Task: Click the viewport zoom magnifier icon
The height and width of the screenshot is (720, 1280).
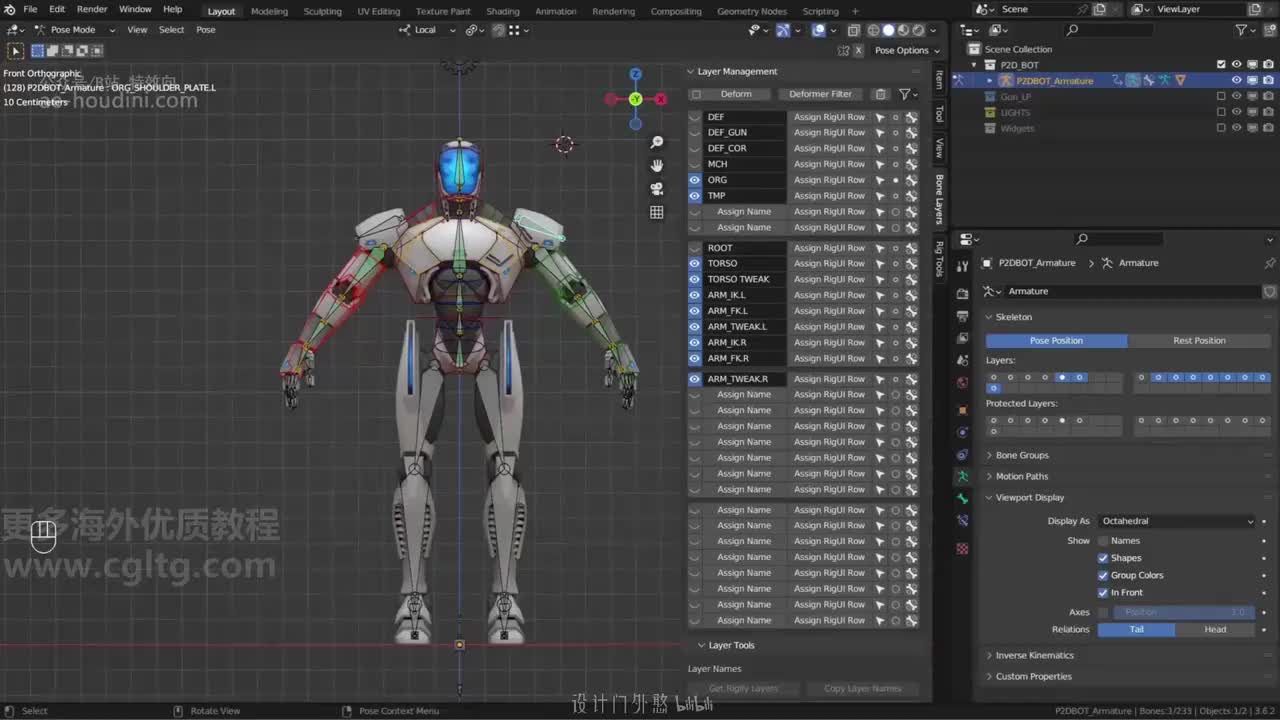Action: (657, 143)
